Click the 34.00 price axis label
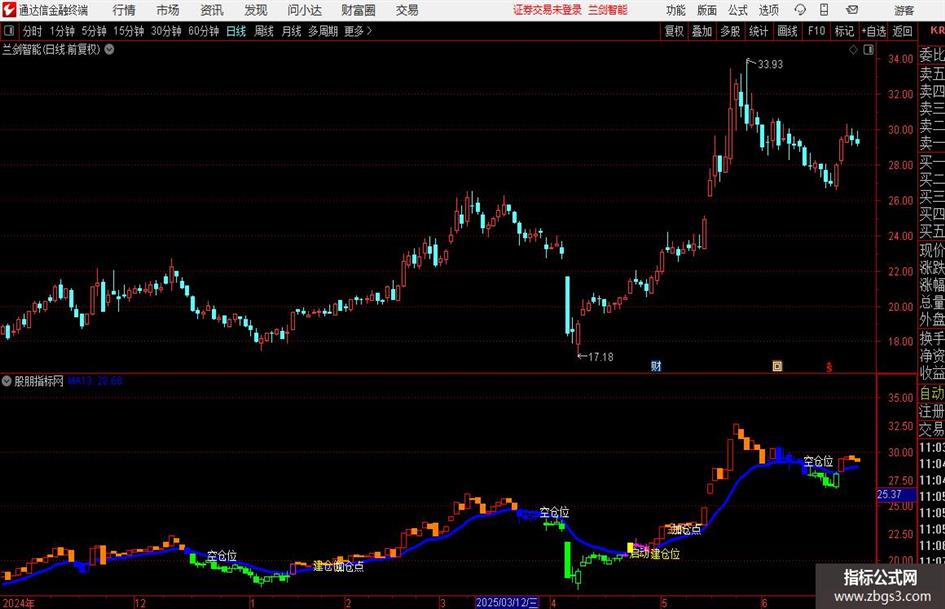This screenshot has height=609, width=945. tap(900, 58)
